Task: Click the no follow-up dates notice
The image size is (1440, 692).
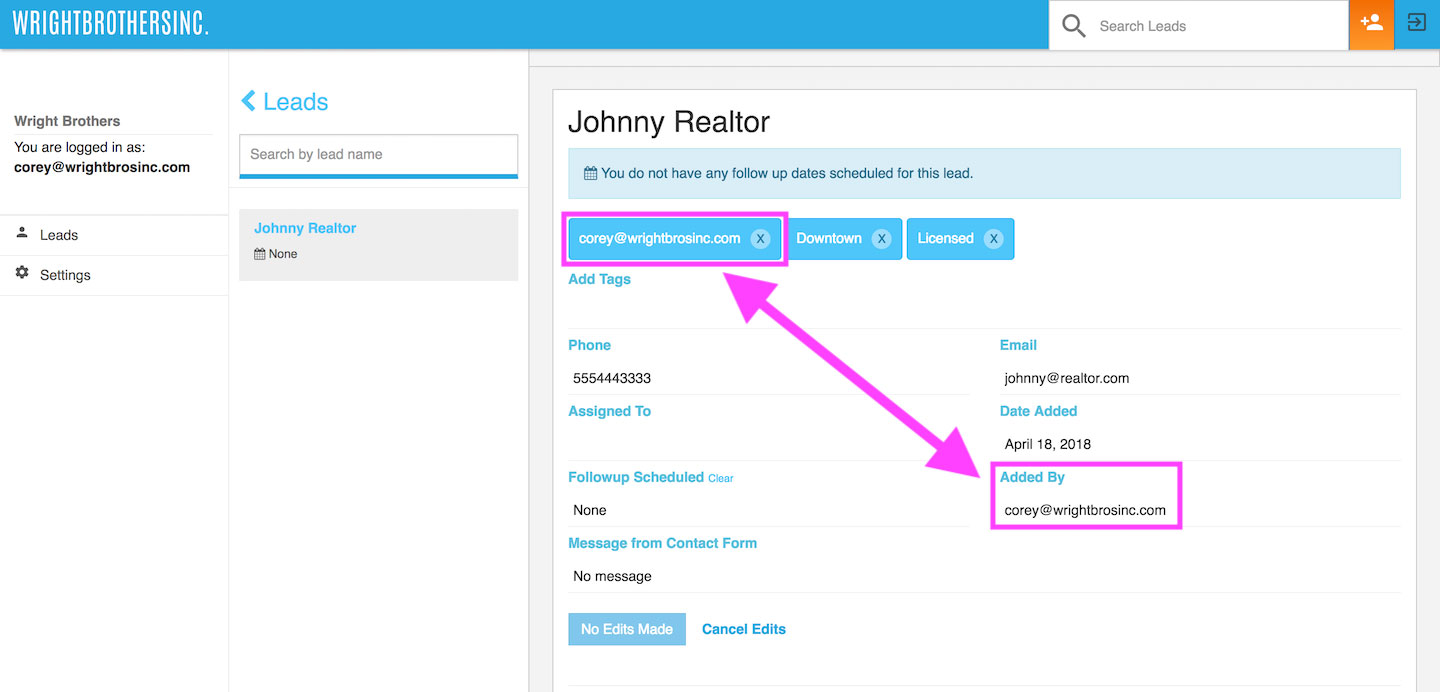Action: click(984, 173)
